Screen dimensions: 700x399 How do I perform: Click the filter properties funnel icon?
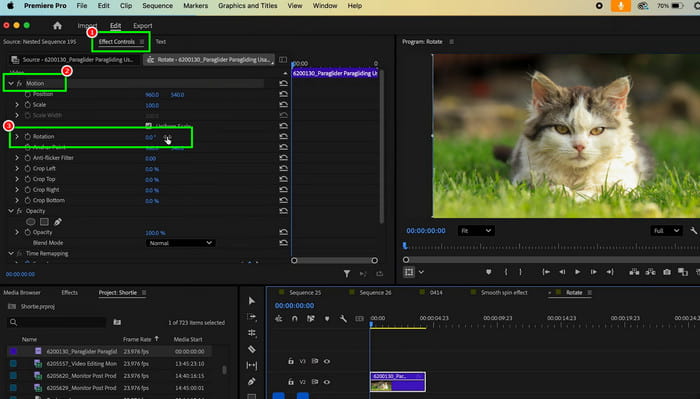point(347,274)
